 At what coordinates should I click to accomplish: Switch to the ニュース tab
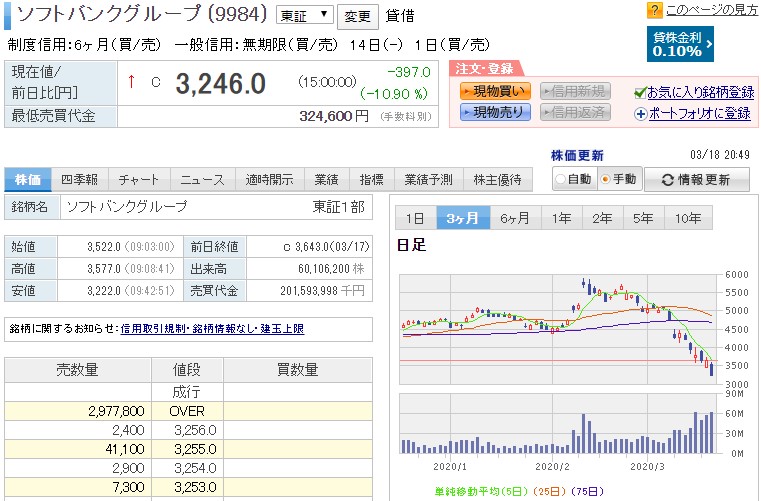[202, 180]
